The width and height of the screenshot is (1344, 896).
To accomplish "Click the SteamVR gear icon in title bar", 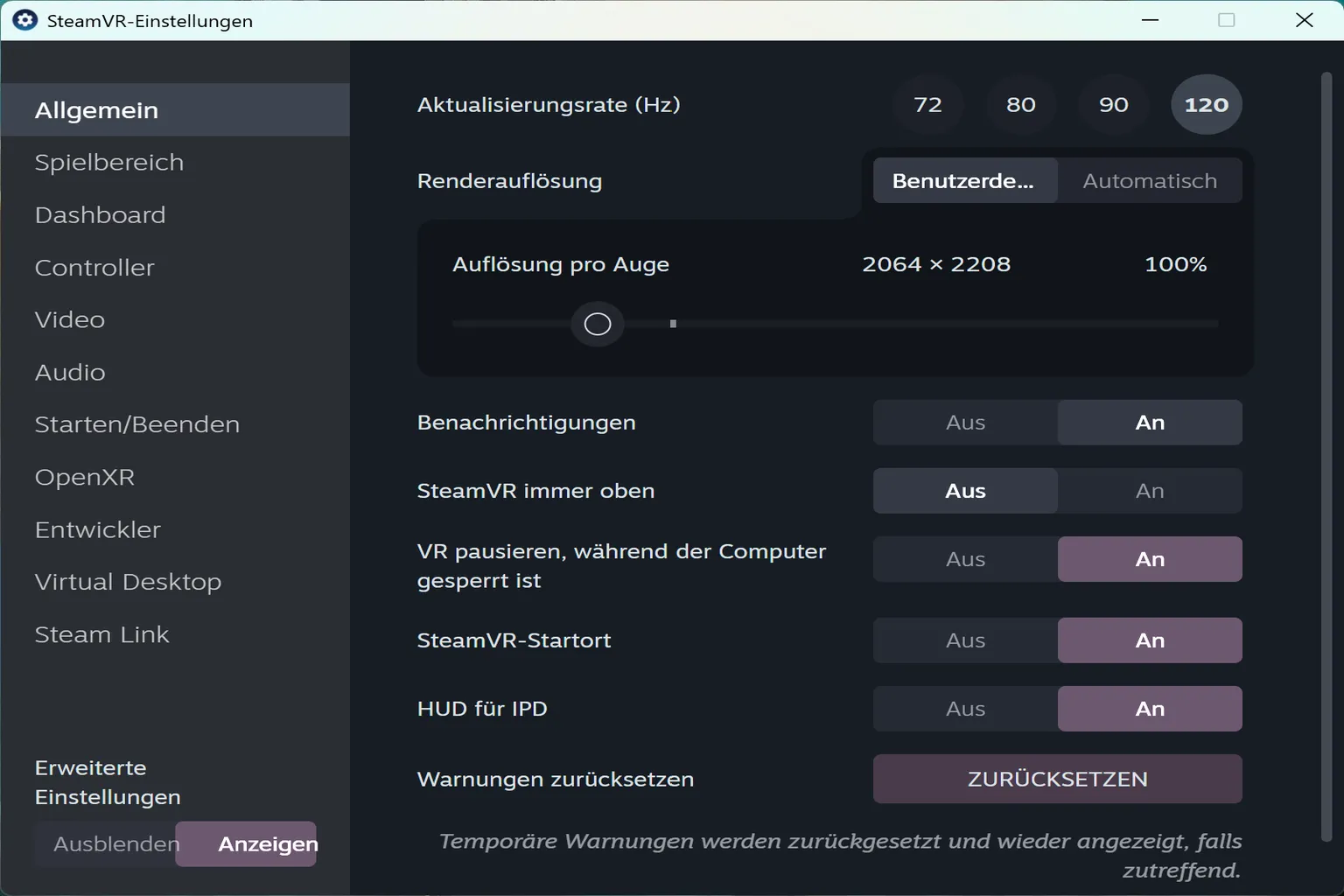I will coord(25,20).
